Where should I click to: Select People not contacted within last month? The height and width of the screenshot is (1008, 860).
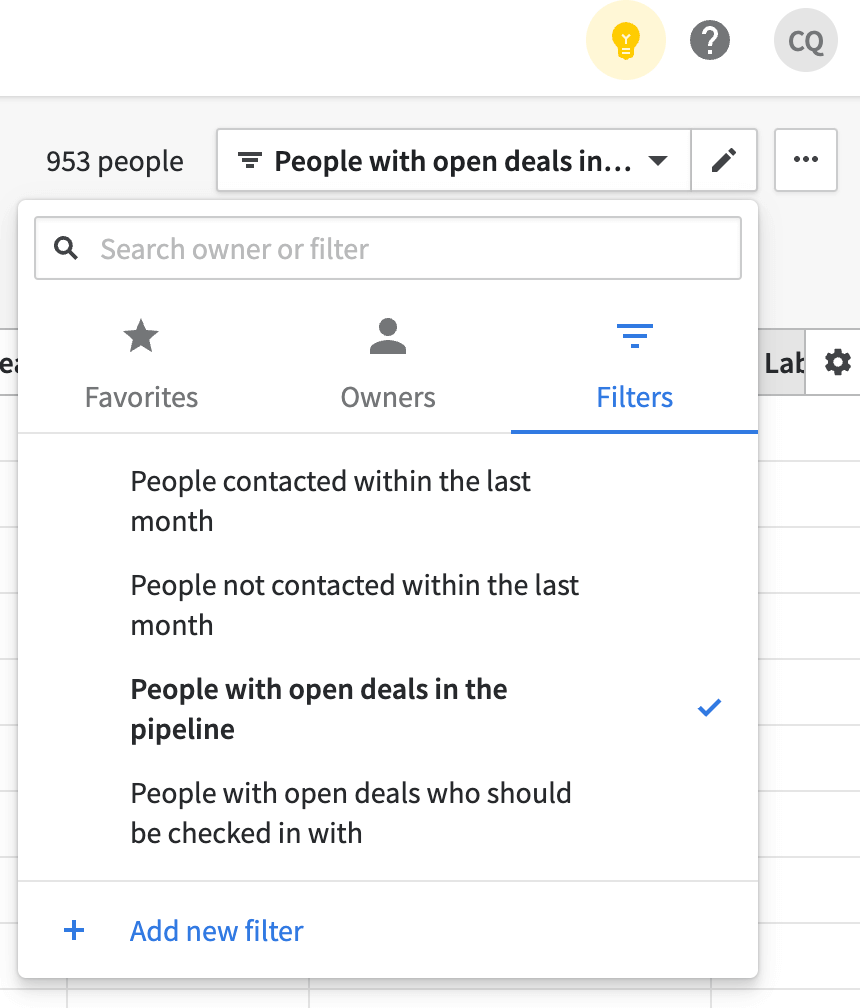coord(388,605)
